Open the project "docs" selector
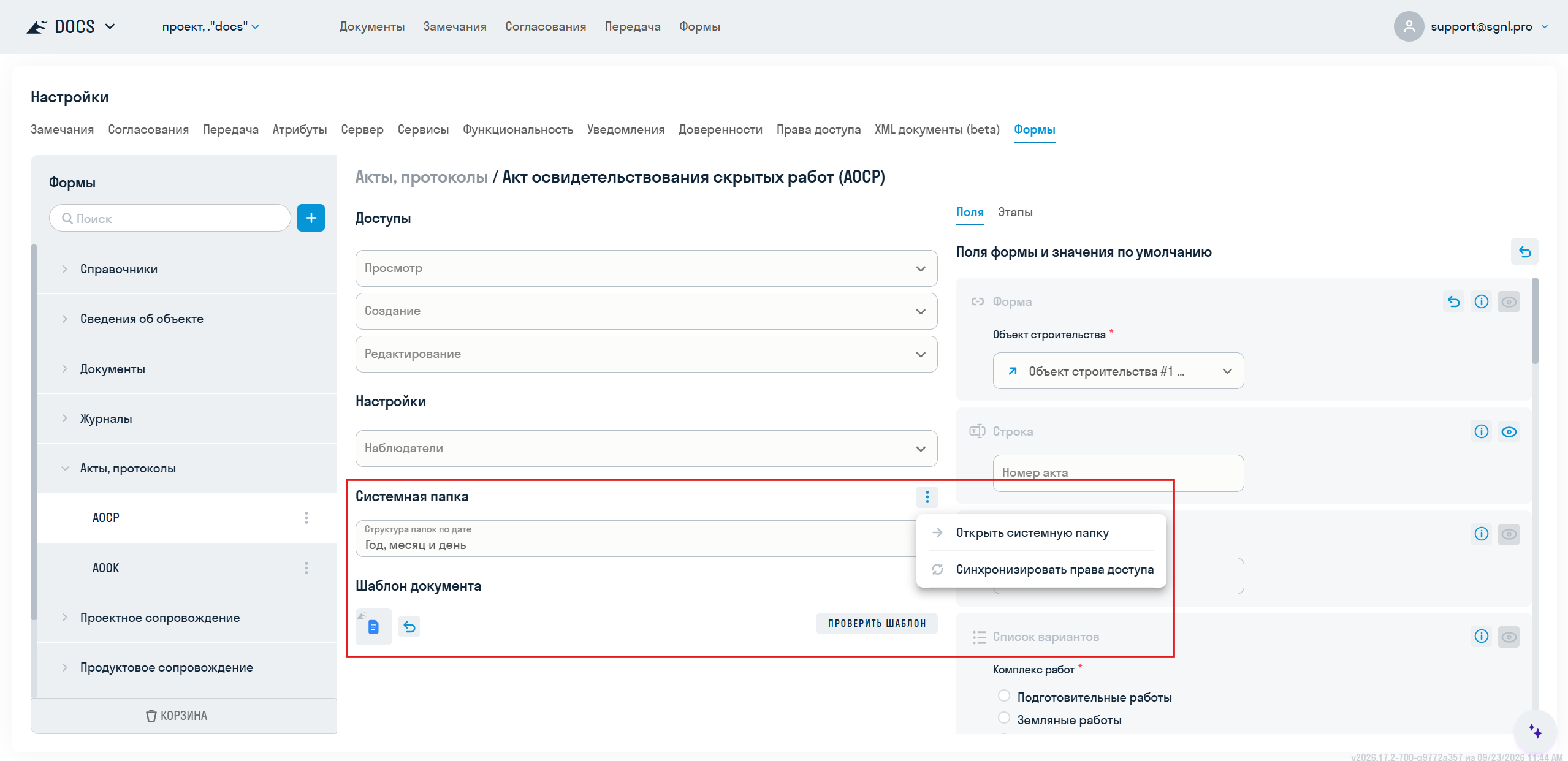Image resolution: width=1568 pixels, height=761 pixels. tap(210, 26)
